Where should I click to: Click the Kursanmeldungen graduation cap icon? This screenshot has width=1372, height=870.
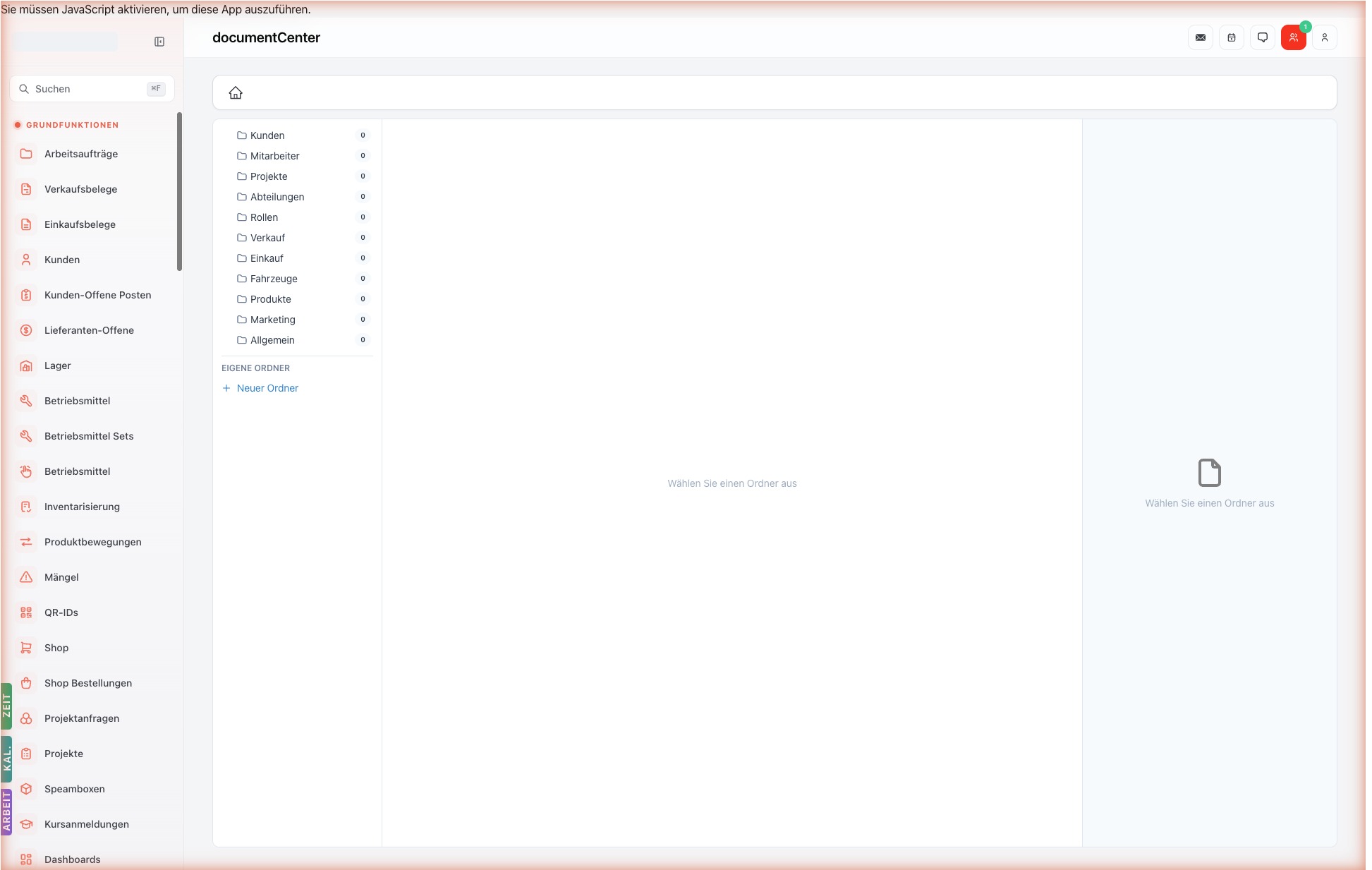[26, 824]
